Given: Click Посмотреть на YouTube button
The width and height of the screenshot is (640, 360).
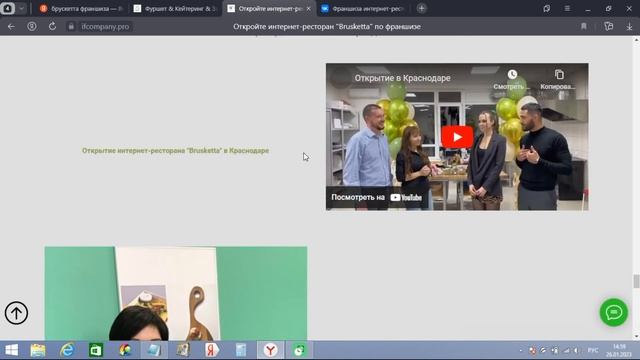Looking at the screenshot, I should click(376, 198).
